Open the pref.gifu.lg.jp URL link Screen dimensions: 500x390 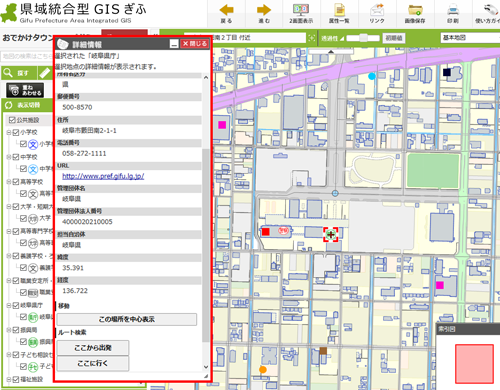click(103, 176)
